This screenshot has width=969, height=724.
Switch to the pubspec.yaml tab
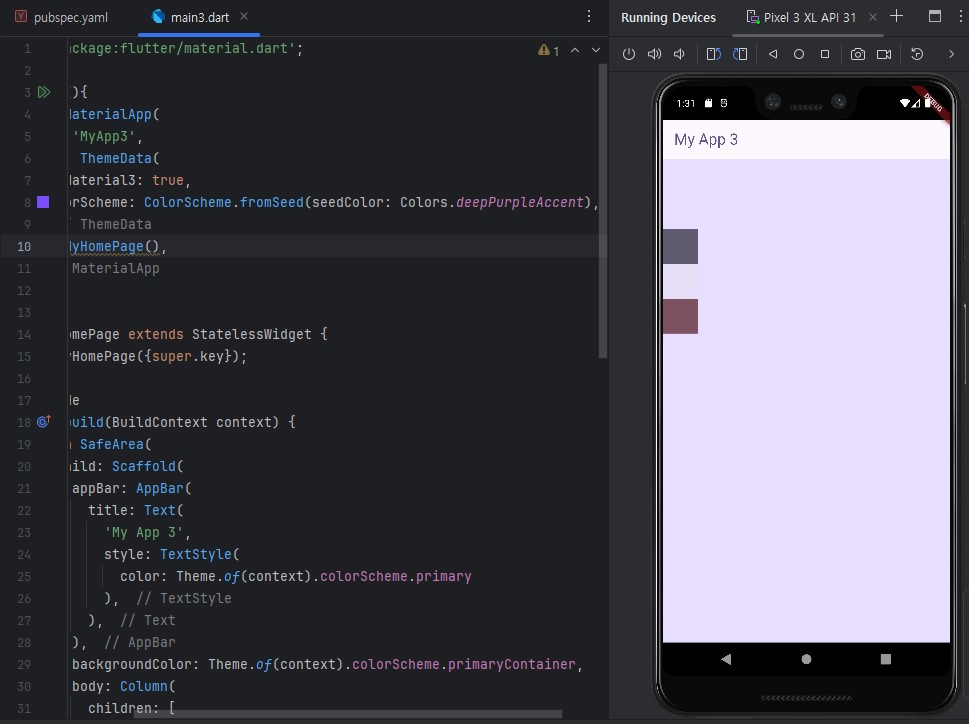click(62, 17)
